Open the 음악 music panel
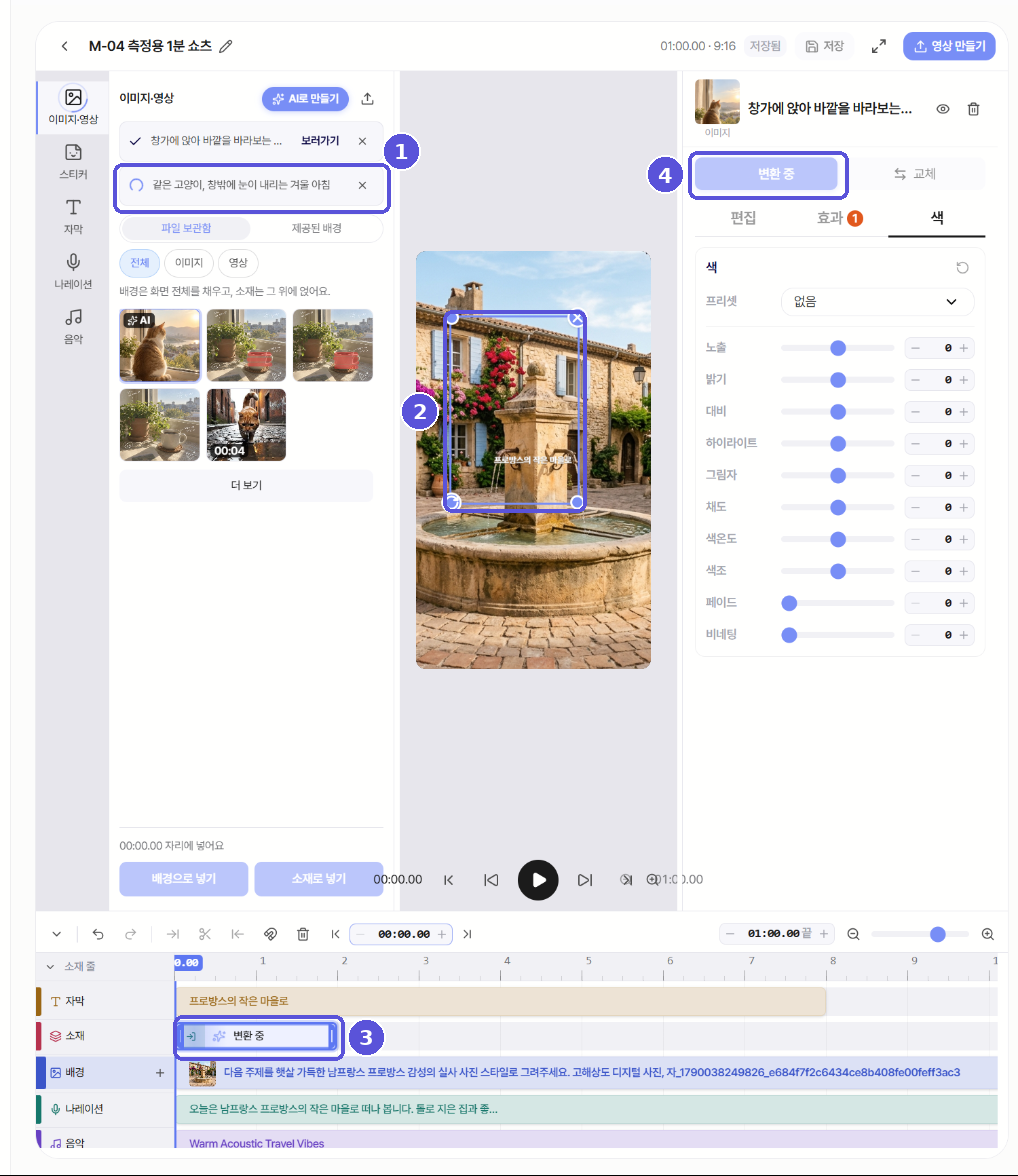 (73, 326)
